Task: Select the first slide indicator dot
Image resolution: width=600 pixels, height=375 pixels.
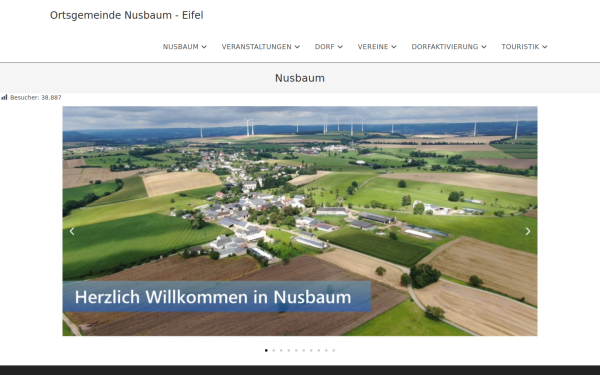Action: [x=266, y=350]
